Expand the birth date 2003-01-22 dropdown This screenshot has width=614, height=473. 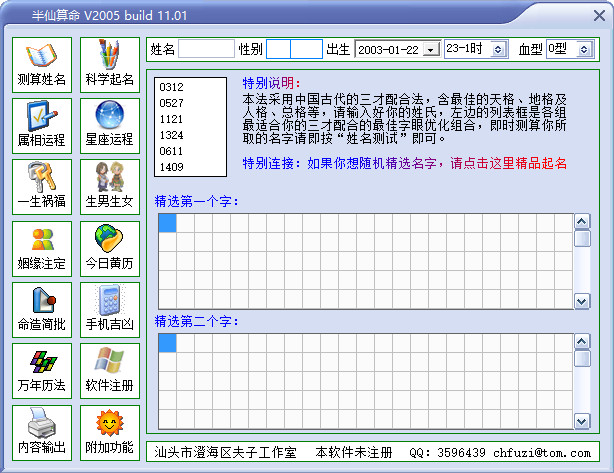[431, 49]
